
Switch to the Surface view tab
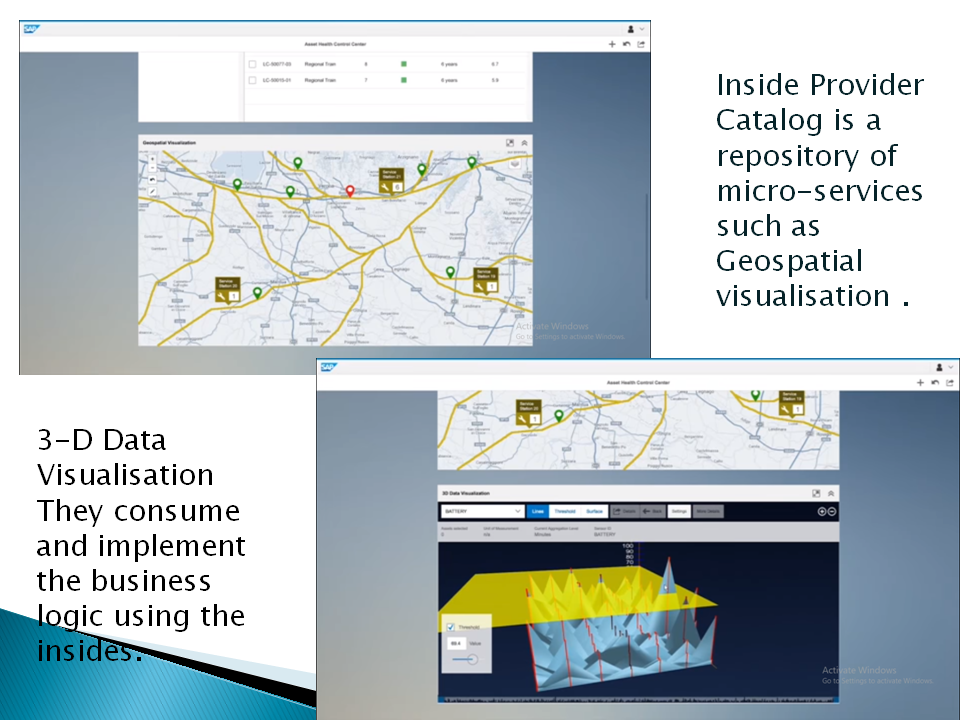coord(594,511)
